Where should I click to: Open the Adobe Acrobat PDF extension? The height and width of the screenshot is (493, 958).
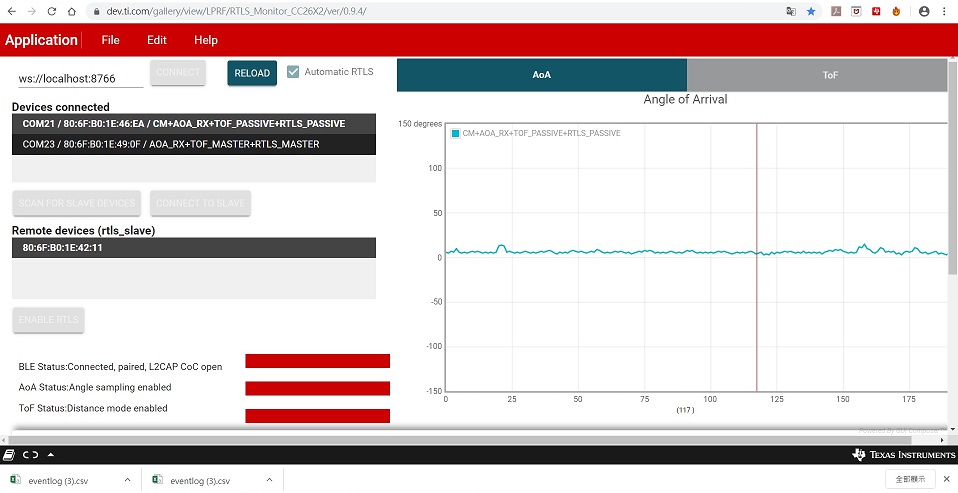tap(836, 11)
